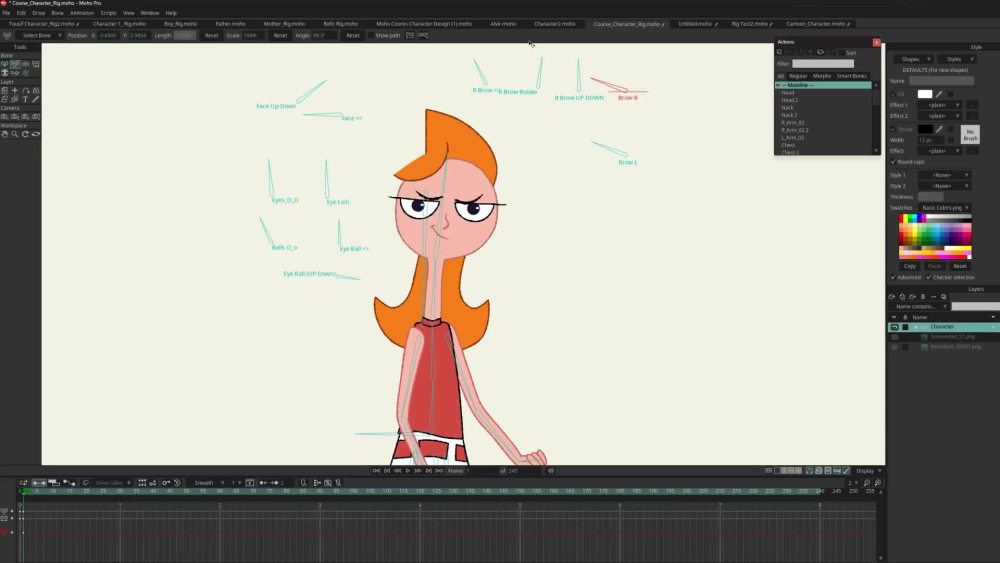Viewport: 1000px width, 563px height.
Task: Select the Track Camera tool
Action: point(4,117)
